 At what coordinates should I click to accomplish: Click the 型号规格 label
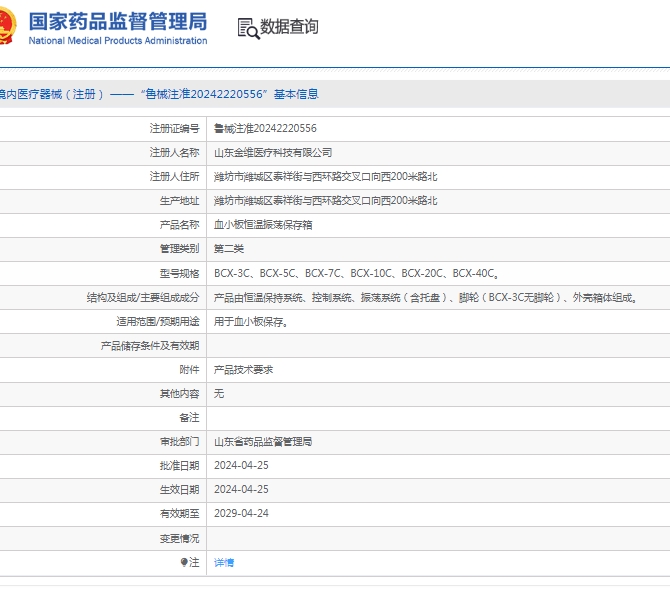coord(179,273)
